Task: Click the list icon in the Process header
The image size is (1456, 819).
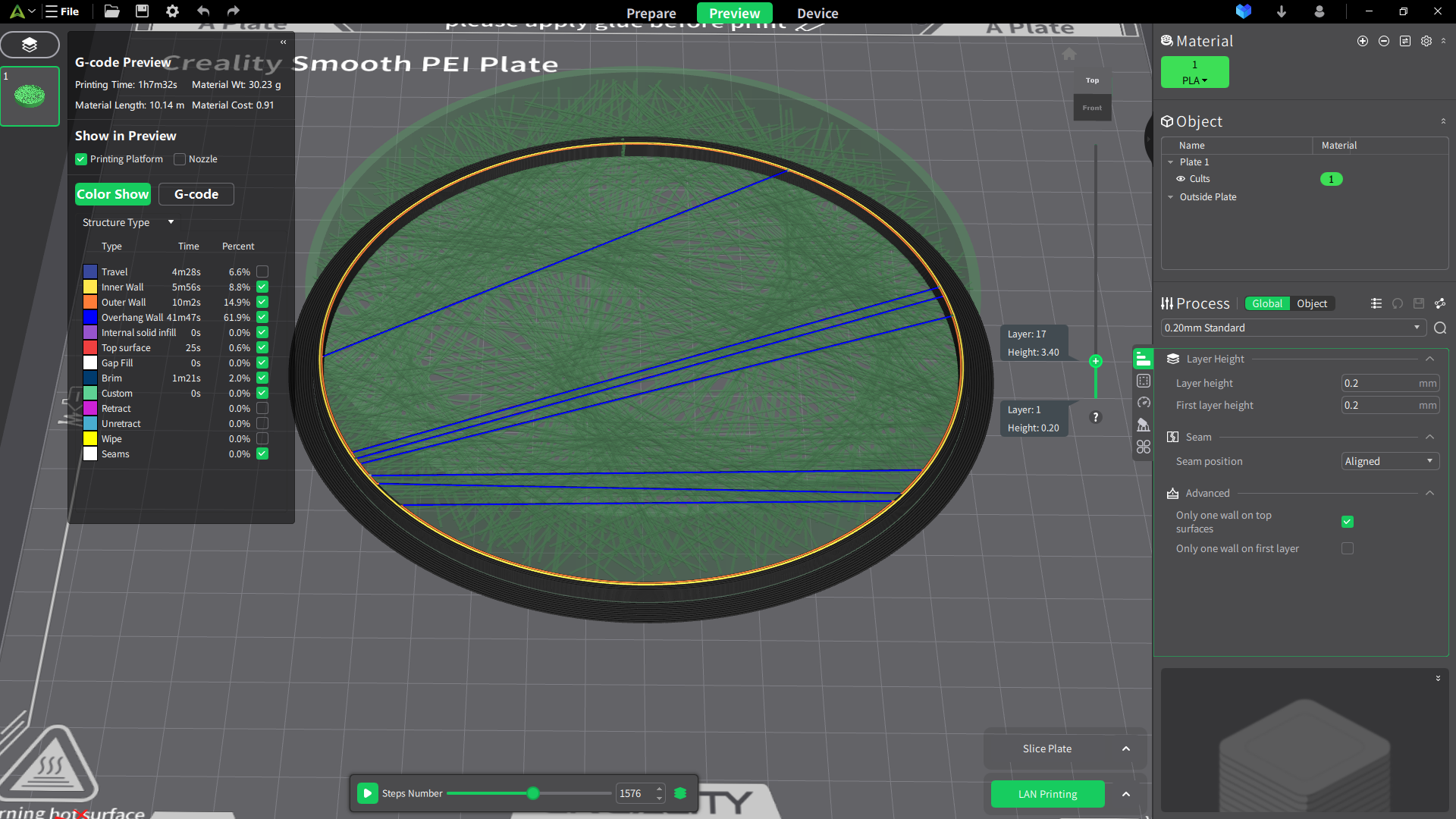Action: [x=1376, y=303]
